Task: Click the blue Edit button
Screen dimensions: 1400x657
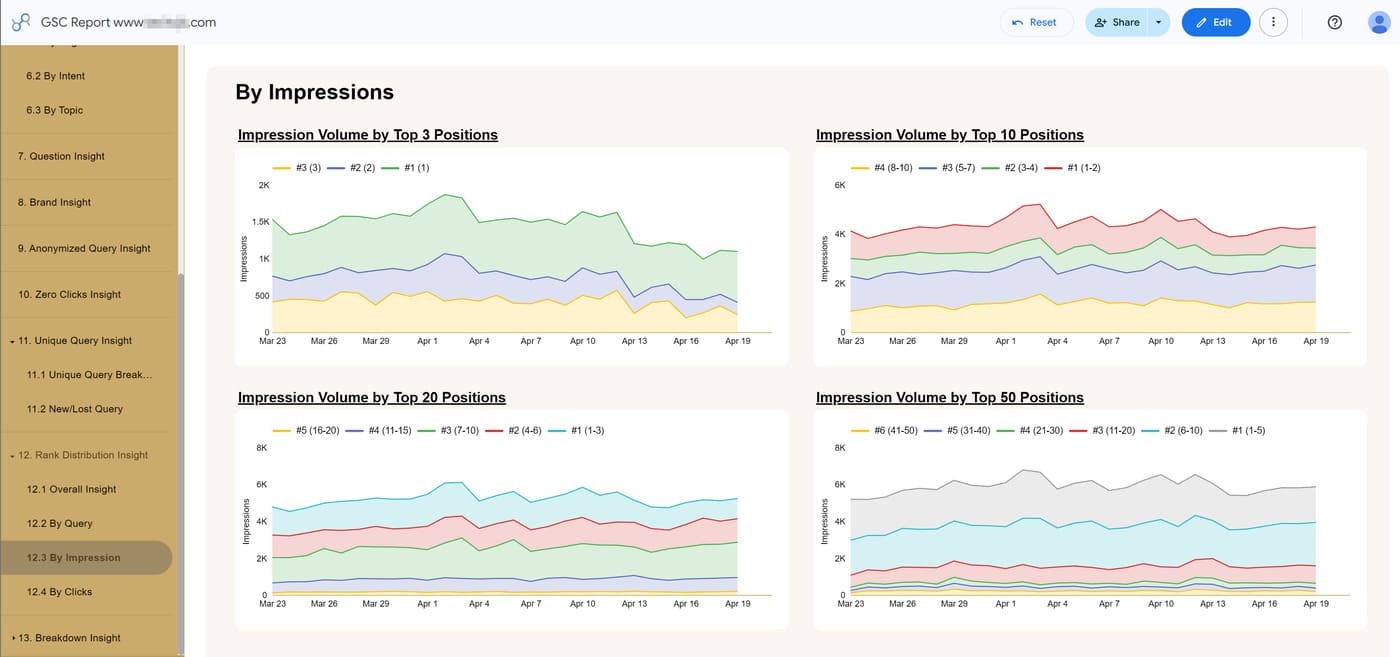Action: [1215, 22]
